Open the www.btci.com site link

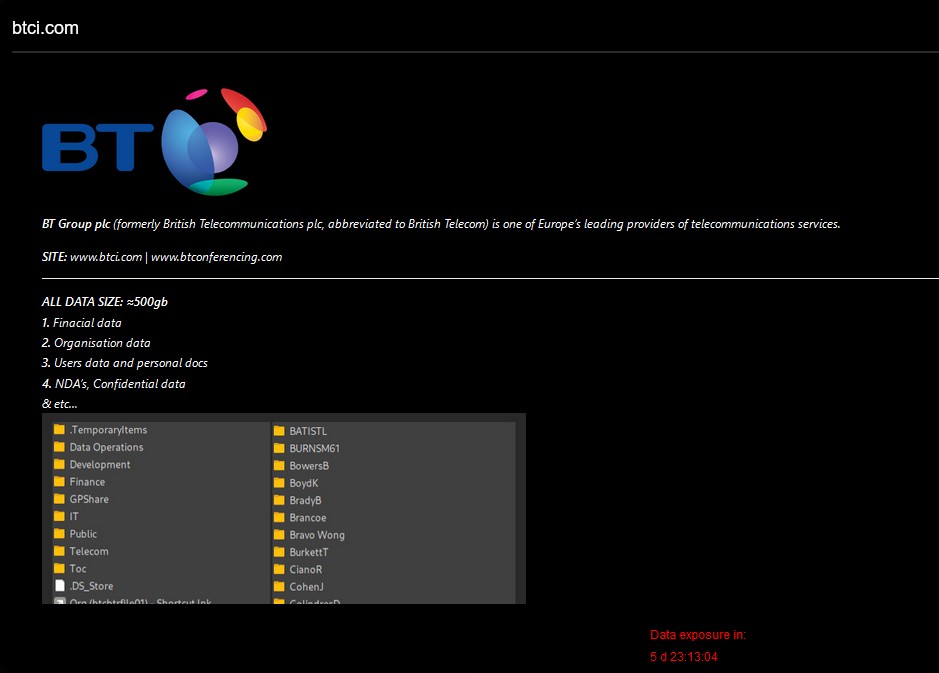coord(106,257)
